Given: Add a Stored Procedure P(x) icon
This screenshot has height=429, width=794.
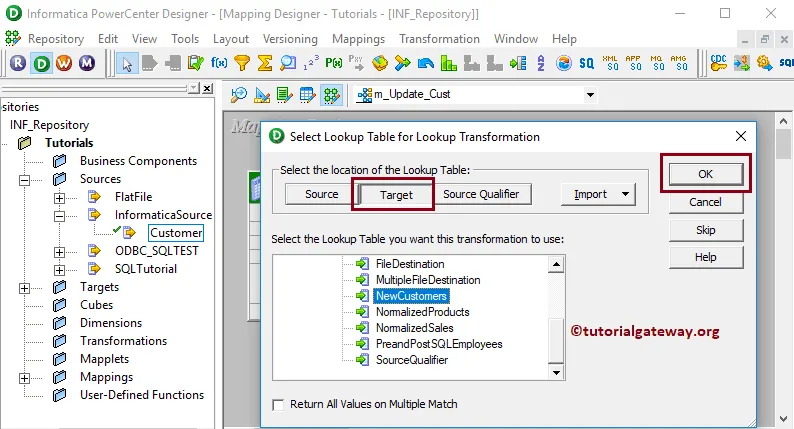Looking at the screenshot, I should point(334,63).
